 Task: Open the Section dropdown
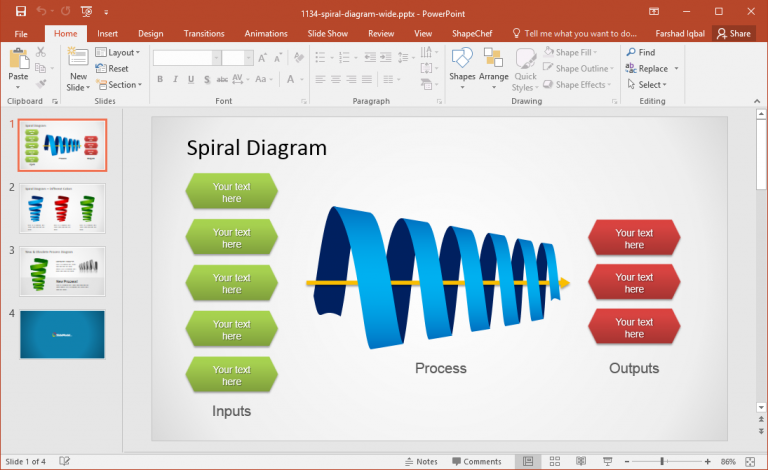(x=123, y=85)
